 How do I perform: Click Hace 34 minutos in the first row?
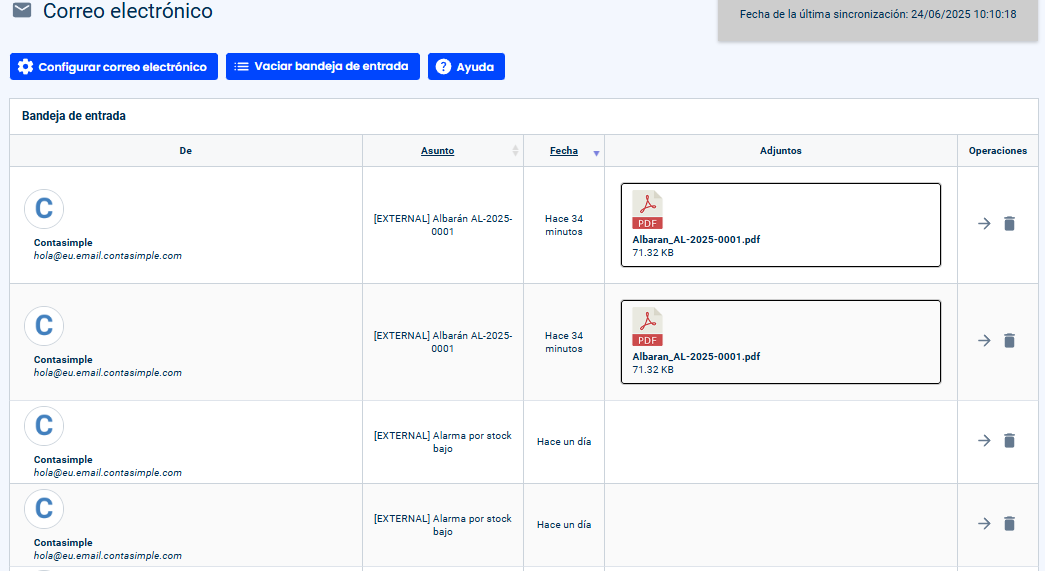[564, 225]
